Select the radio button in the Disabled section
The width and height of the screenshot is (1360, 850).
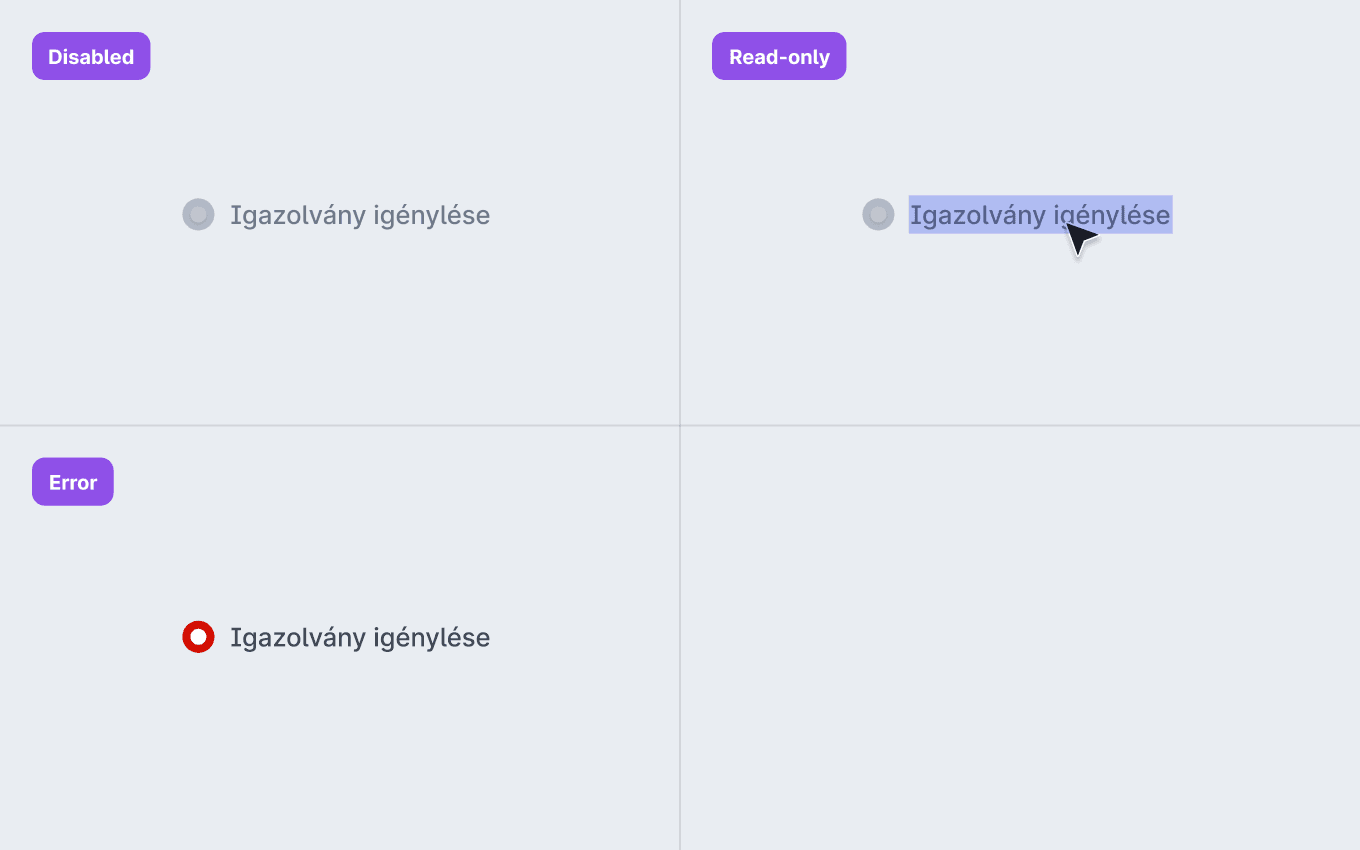pos(198,214)
